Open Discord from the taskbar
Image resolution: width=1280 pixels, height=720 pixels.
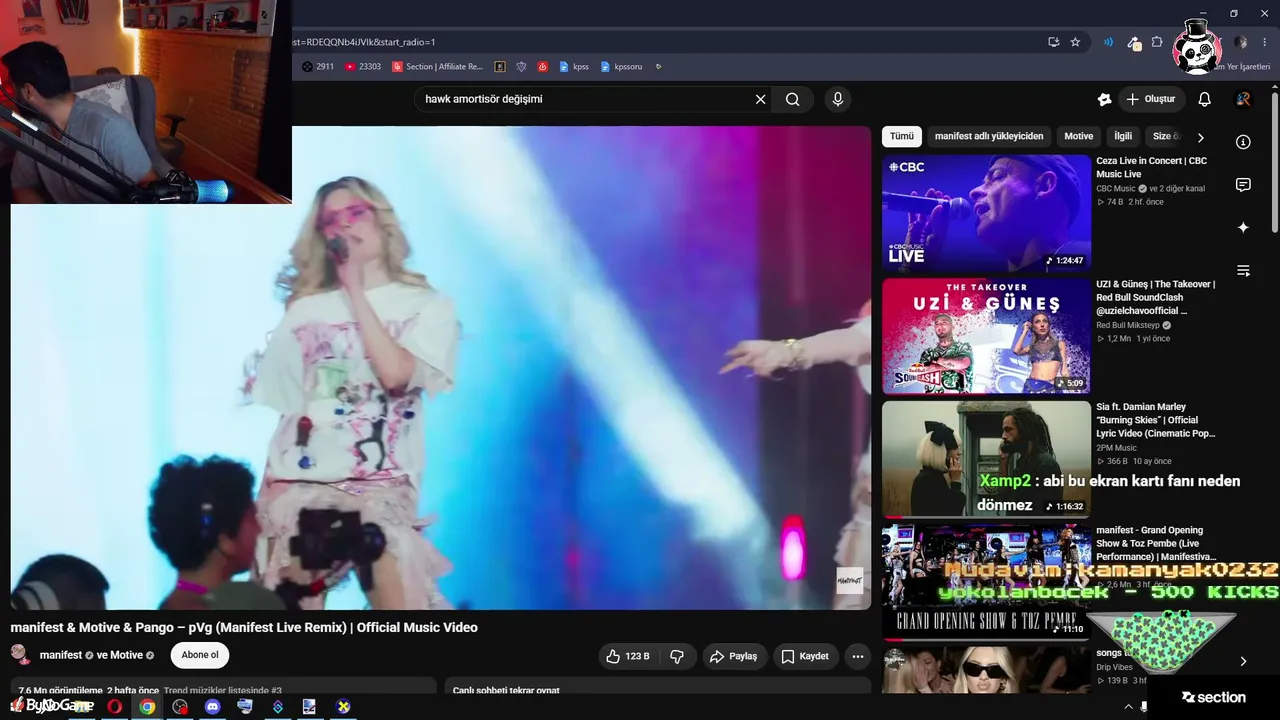pos(212,707)
